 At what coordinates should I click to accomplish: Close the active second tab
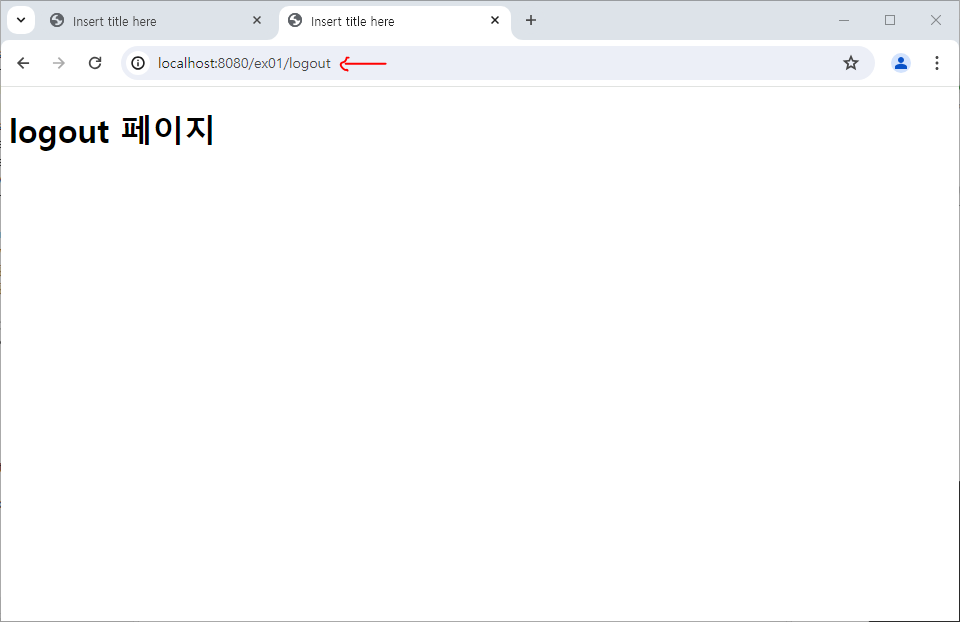[x=495, y=21]
